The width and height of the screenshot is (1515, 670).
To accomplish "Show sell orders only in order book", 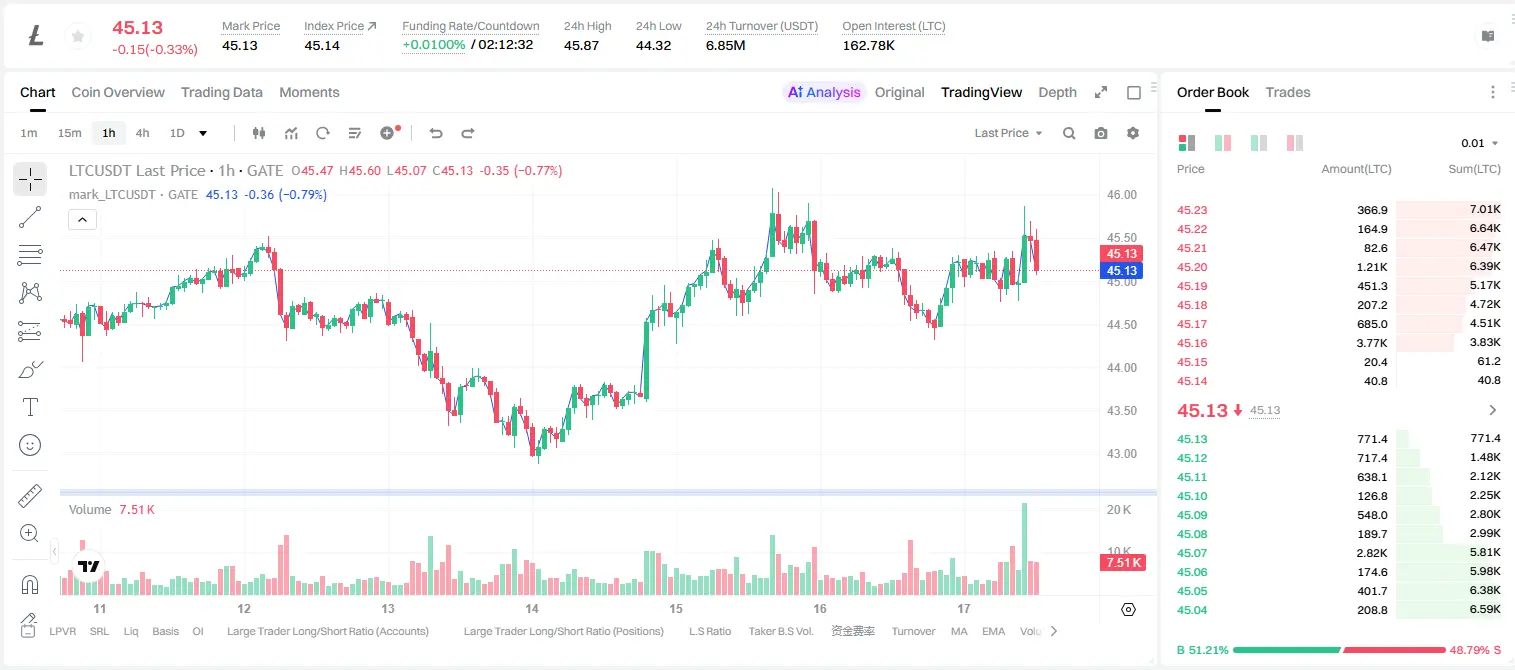I will point(1295,143).
